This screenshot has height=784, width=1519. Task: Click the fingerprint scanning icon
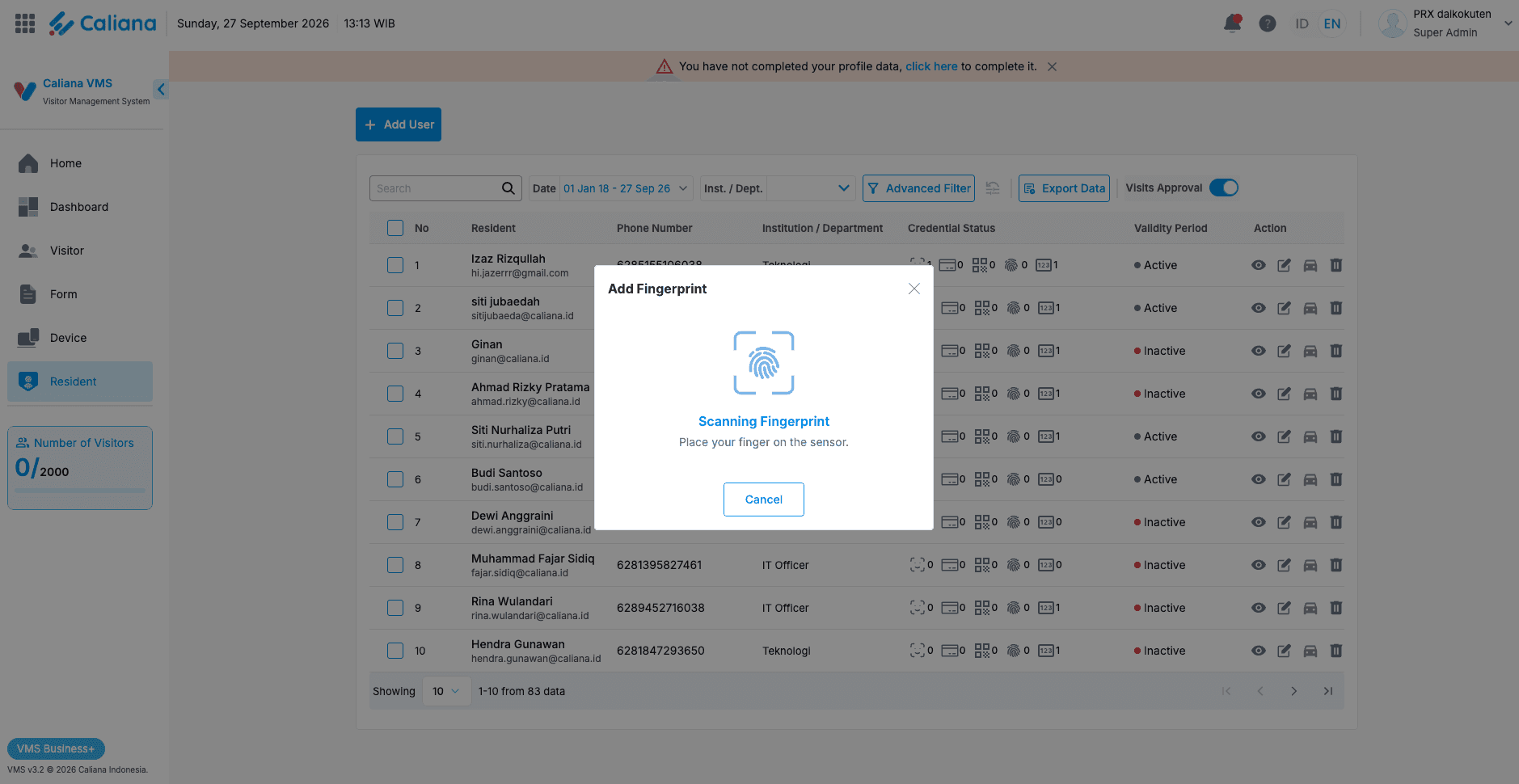pos(764,363)
